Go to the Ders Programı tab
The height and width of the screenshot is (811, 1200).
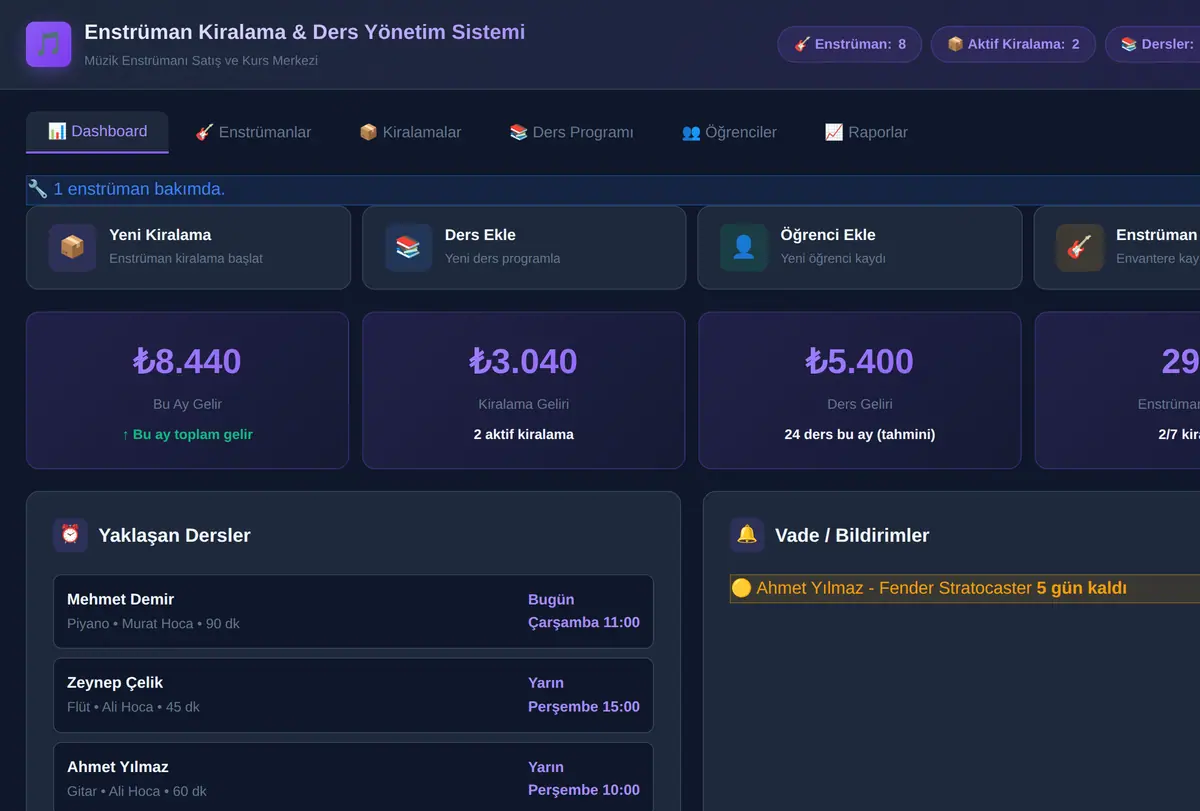pos(571,132)
